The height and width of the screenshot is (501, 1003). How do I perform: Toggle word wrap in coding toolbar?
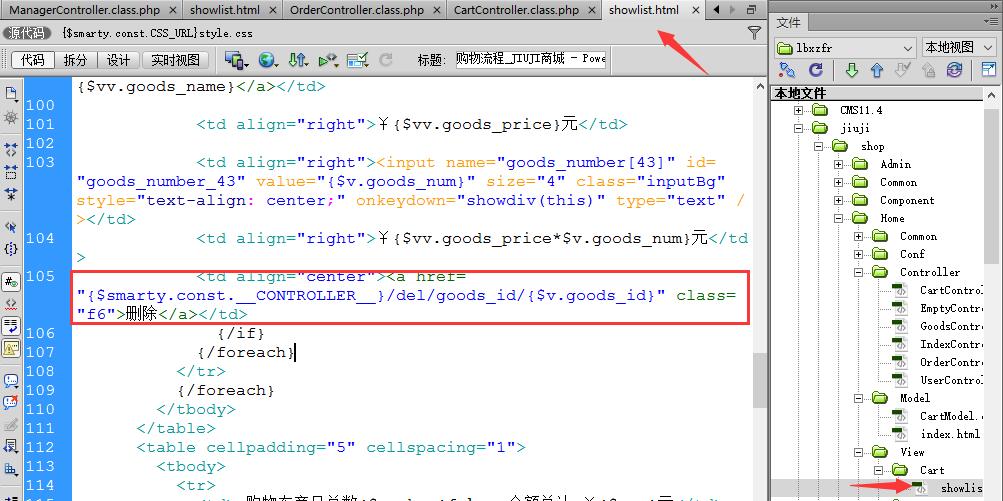(11, 326)
